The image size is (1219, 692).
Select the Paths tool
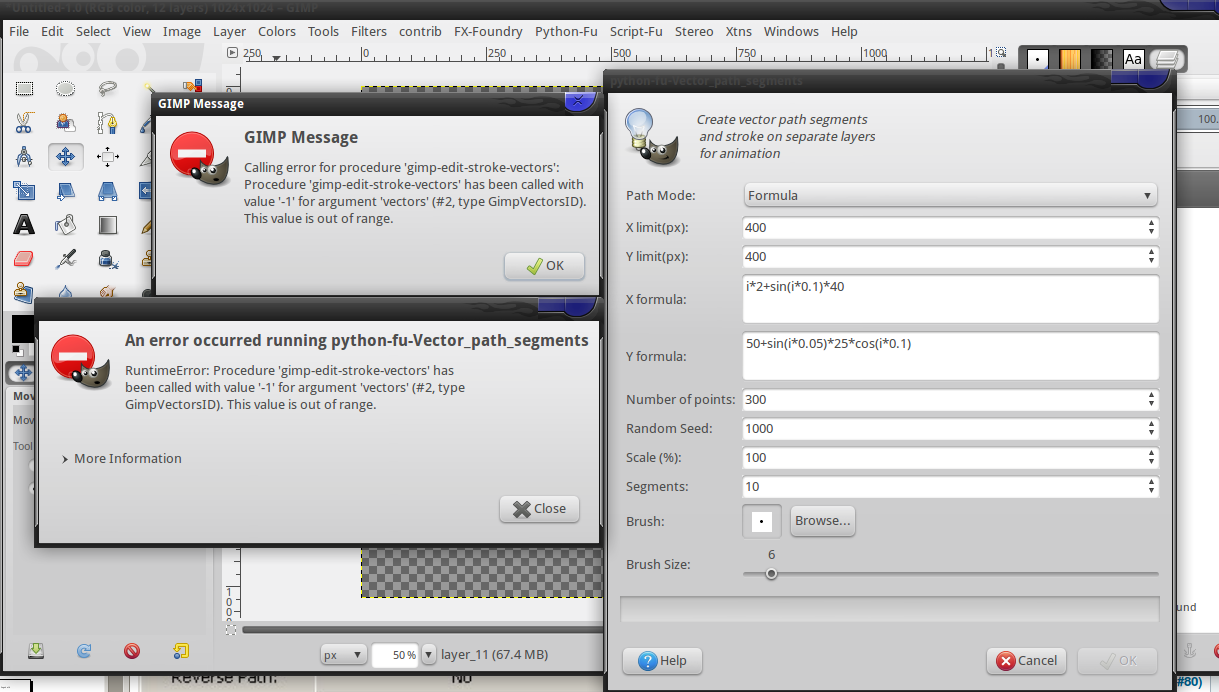coord(108,122)
